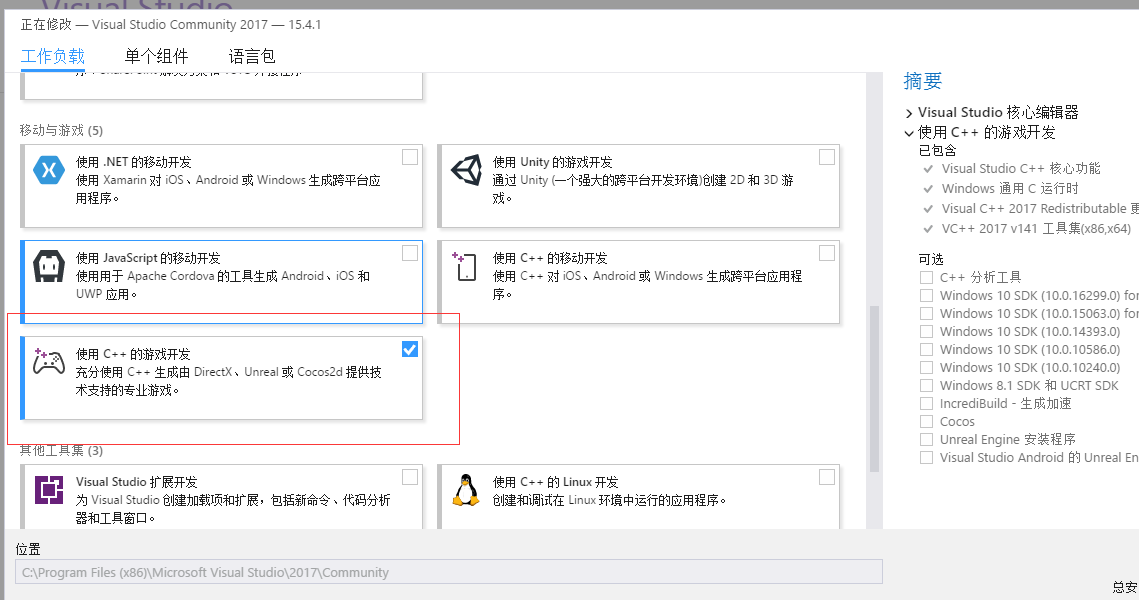Image resolution: width=1139 pixels, height=600 pixels.
Task: Enable Windows 8.1 SDK 和 UCRT SDK option
Action: pos(926,386)
